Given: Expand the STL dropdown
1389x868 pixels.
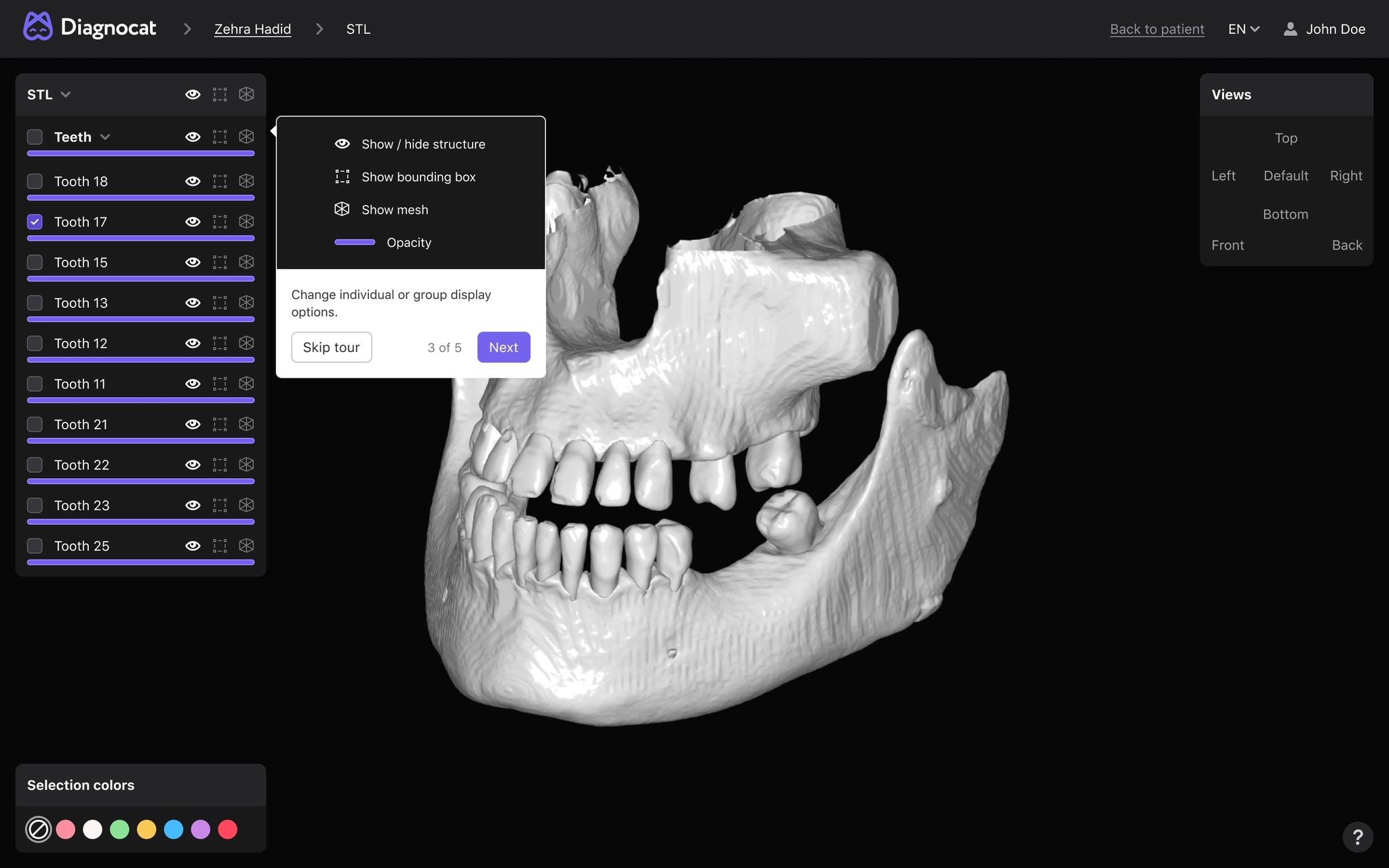Looking at the screenshot, I should tap(65, 94).
